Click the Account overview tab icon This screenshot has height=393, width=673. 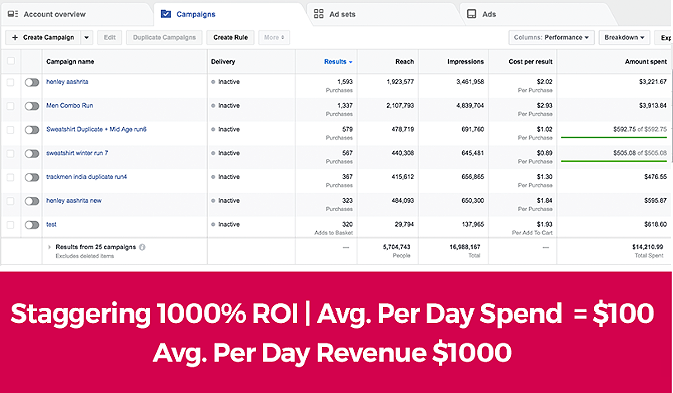pyautogui.click(x=13, y=14)
